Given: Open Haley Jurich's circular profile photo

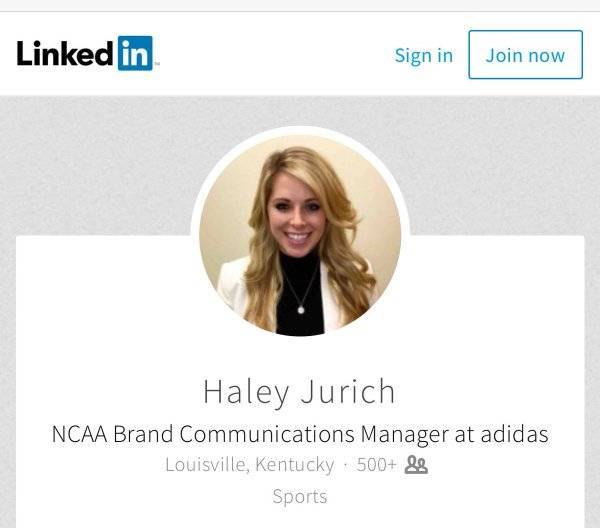Looking at the screenshot, I should point(300,235).
